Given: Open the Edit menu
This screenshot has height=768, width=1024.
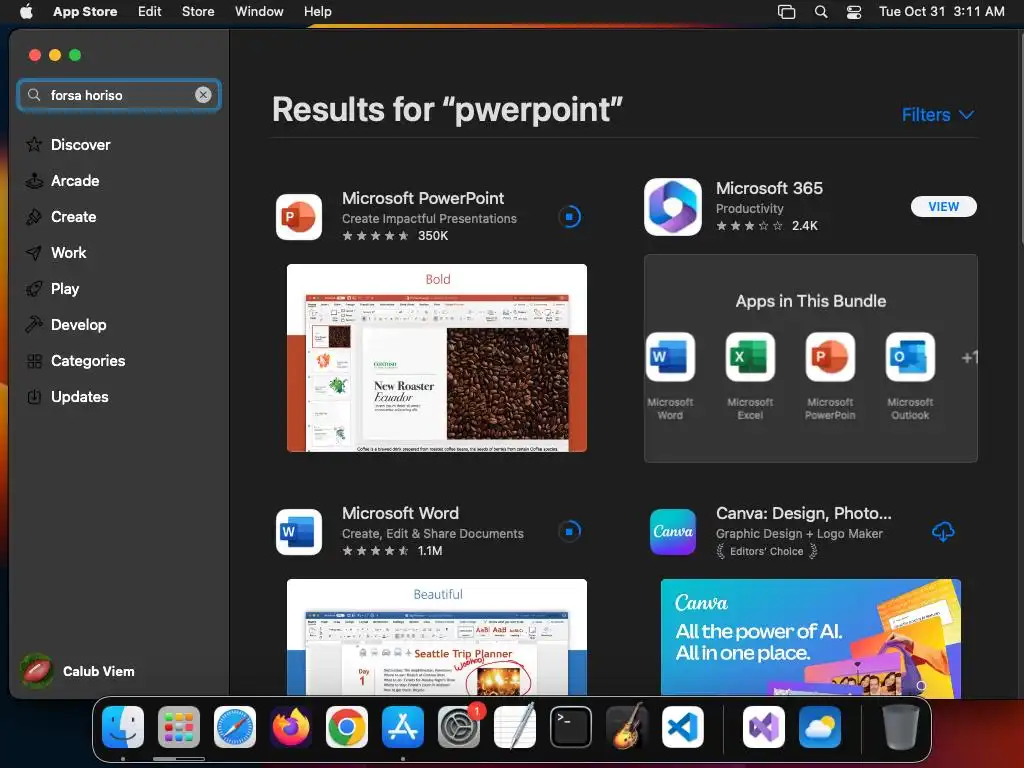Looking at the screenshot, I should pos(150,11).
